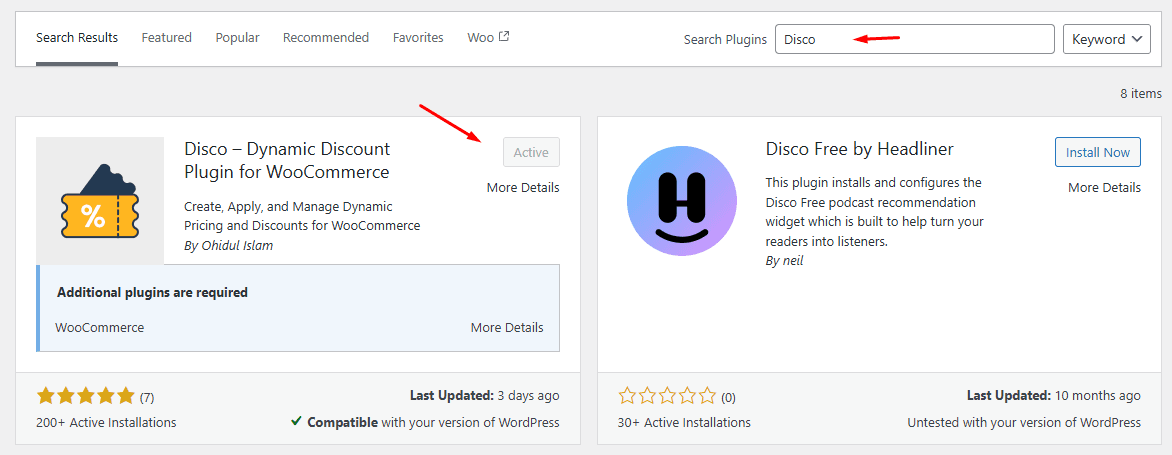Click the disabled Active button
This screenshot has width=1172, height=455.
click(x=531, y=152)
